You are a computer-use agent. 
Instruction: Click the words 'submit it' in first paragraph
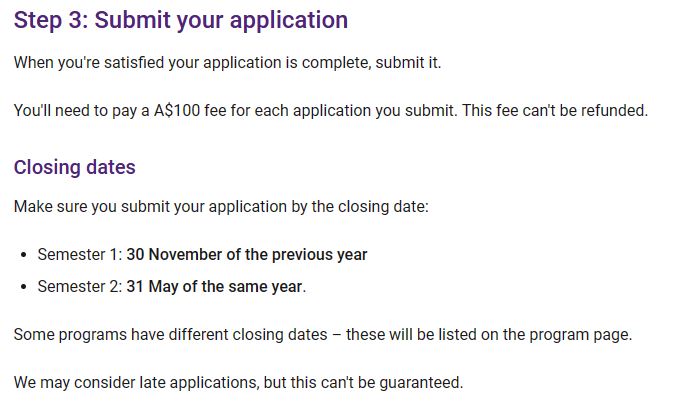(x=407, y=63)
